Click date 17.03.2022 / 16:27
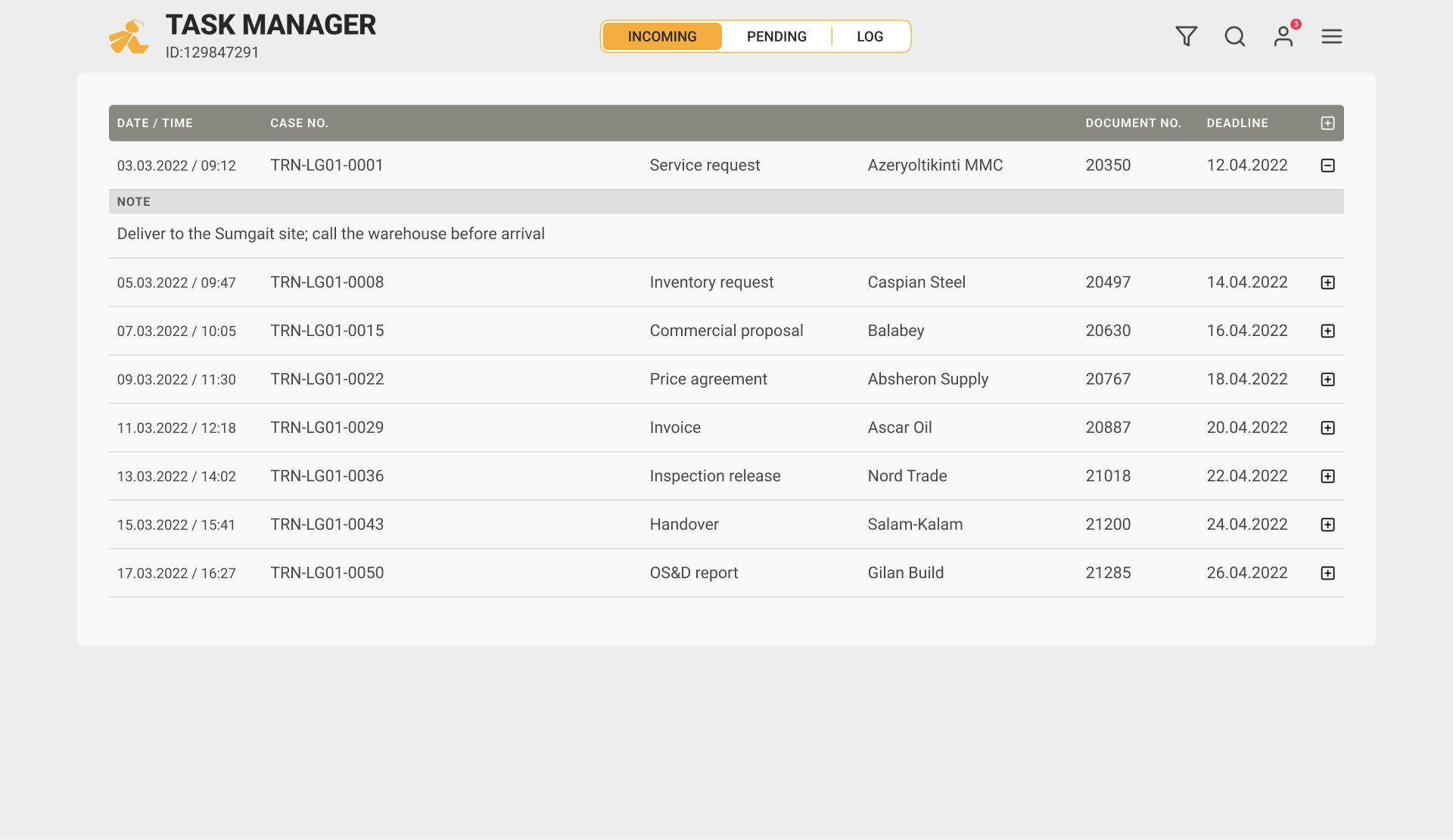Screen dimensions: 1453x840 (176, 573)
